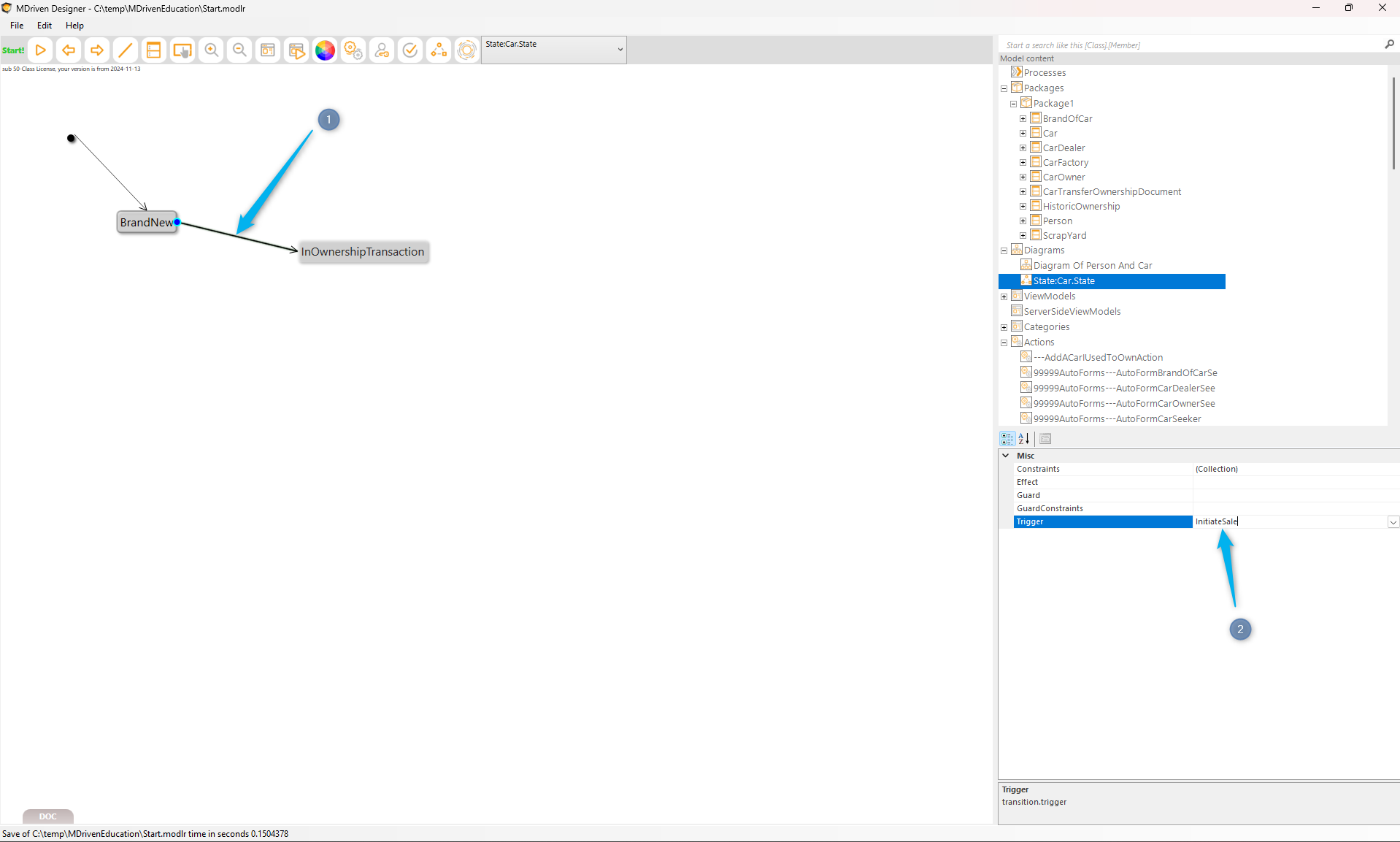1400x842 pixels.
Task: Open the color wheel picker
Action: coord(325,50)
